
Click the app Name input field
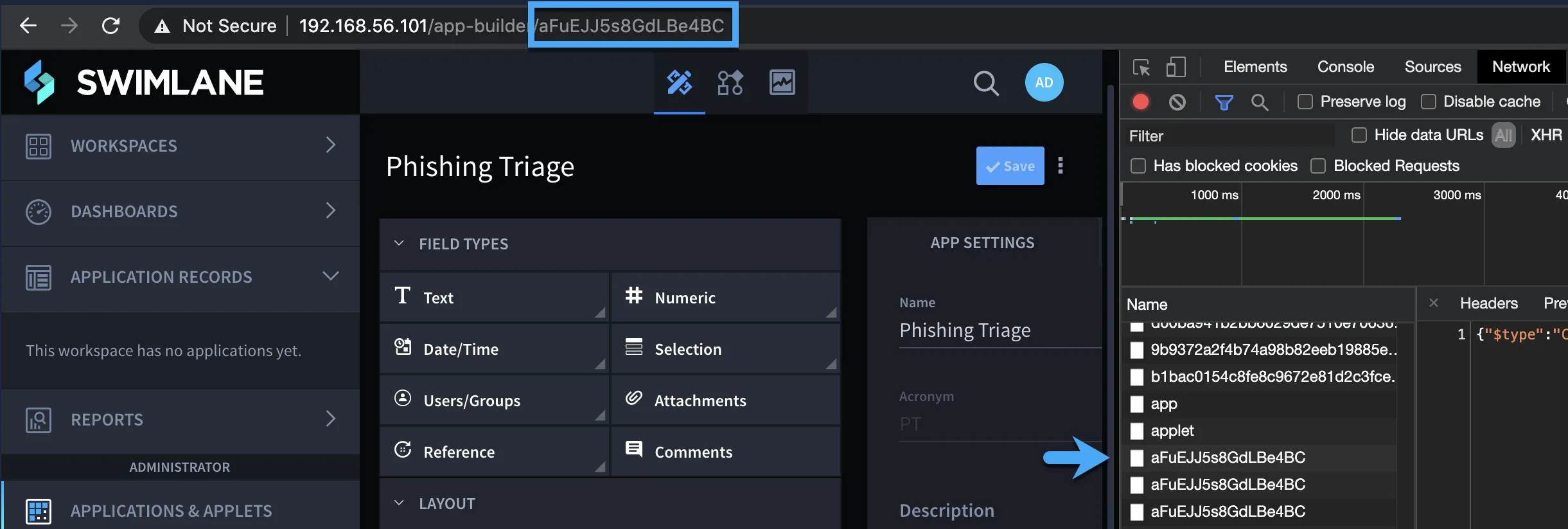pyautogui.click(x=1000, y=330)
